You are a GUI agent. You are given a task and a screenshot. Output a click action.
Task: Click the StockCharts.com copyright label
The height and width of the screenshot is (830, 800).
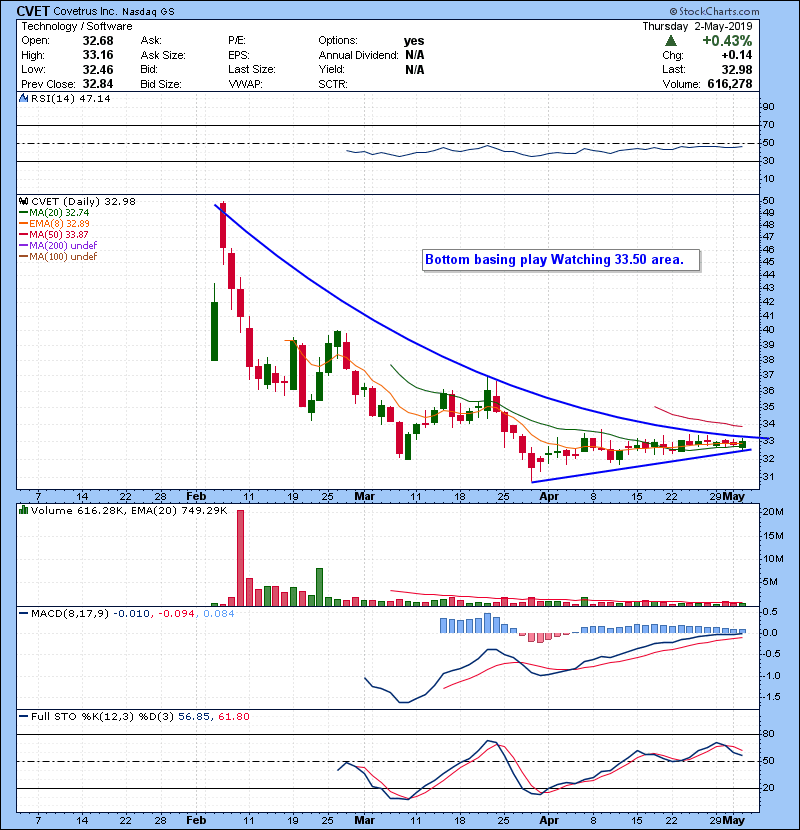714,11
